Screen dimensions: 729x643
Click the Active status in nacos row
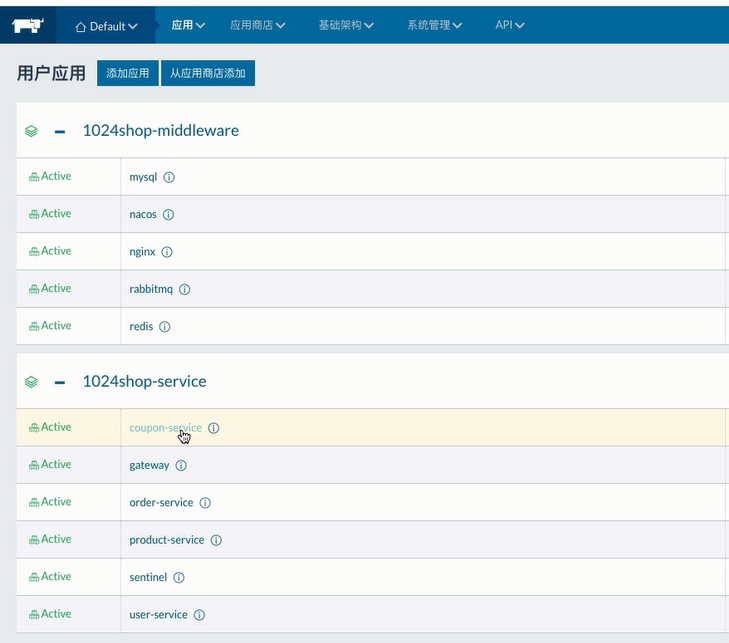coord(50,213)
